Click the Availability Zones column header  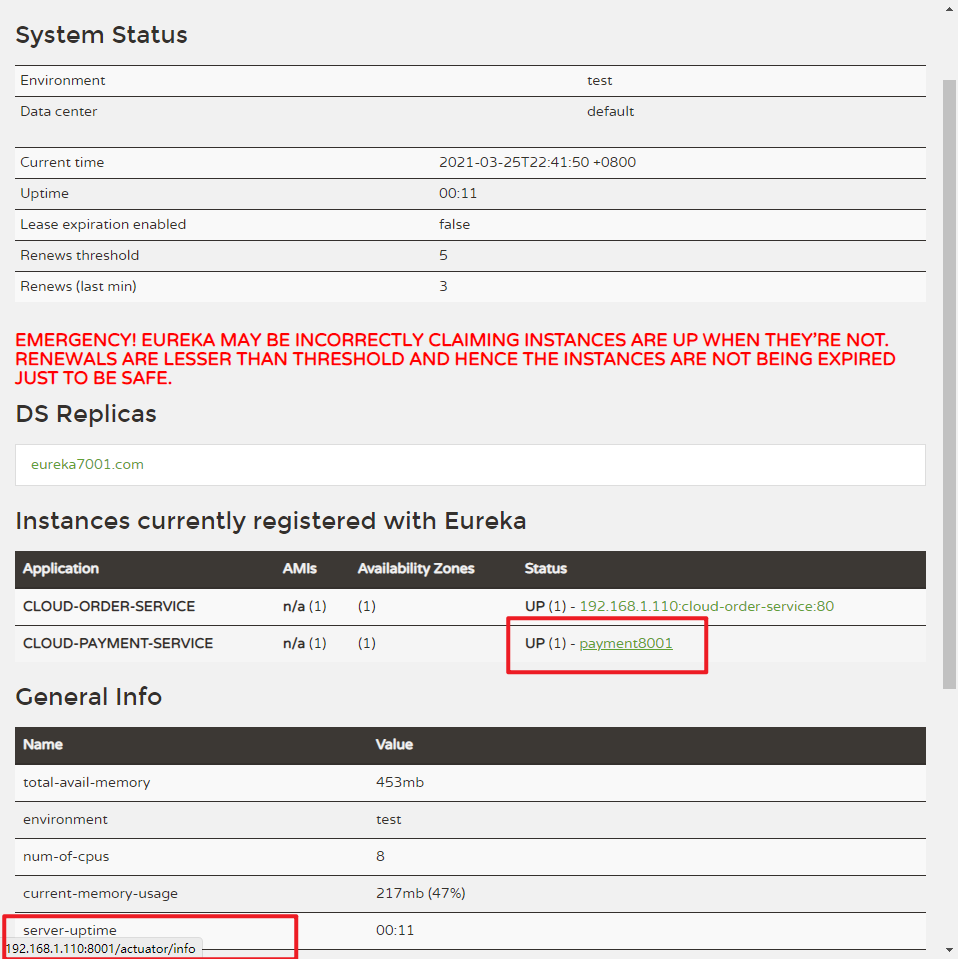click(x=416, y=569)
